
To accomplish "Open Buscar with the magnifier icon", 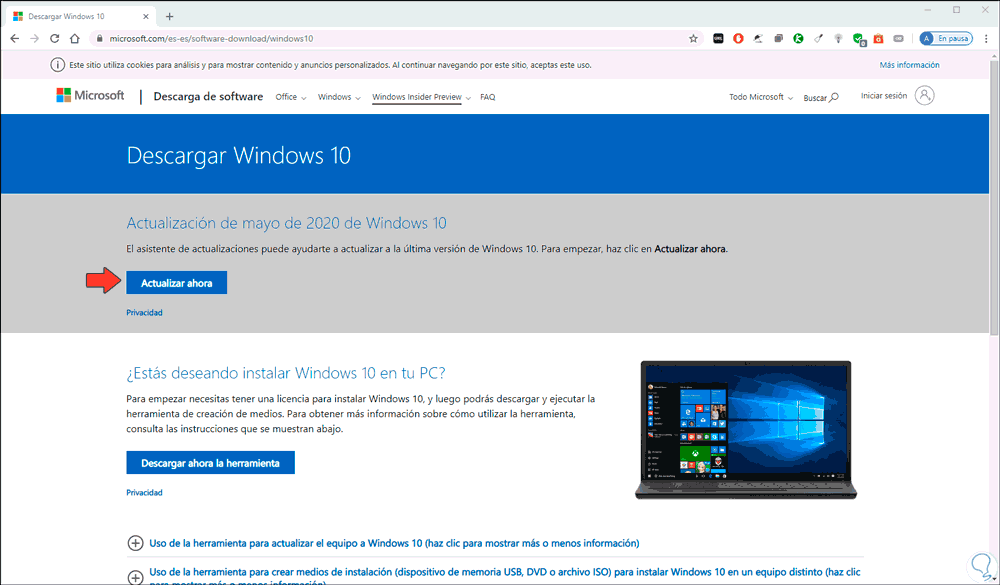I will (x=820, y=97).
